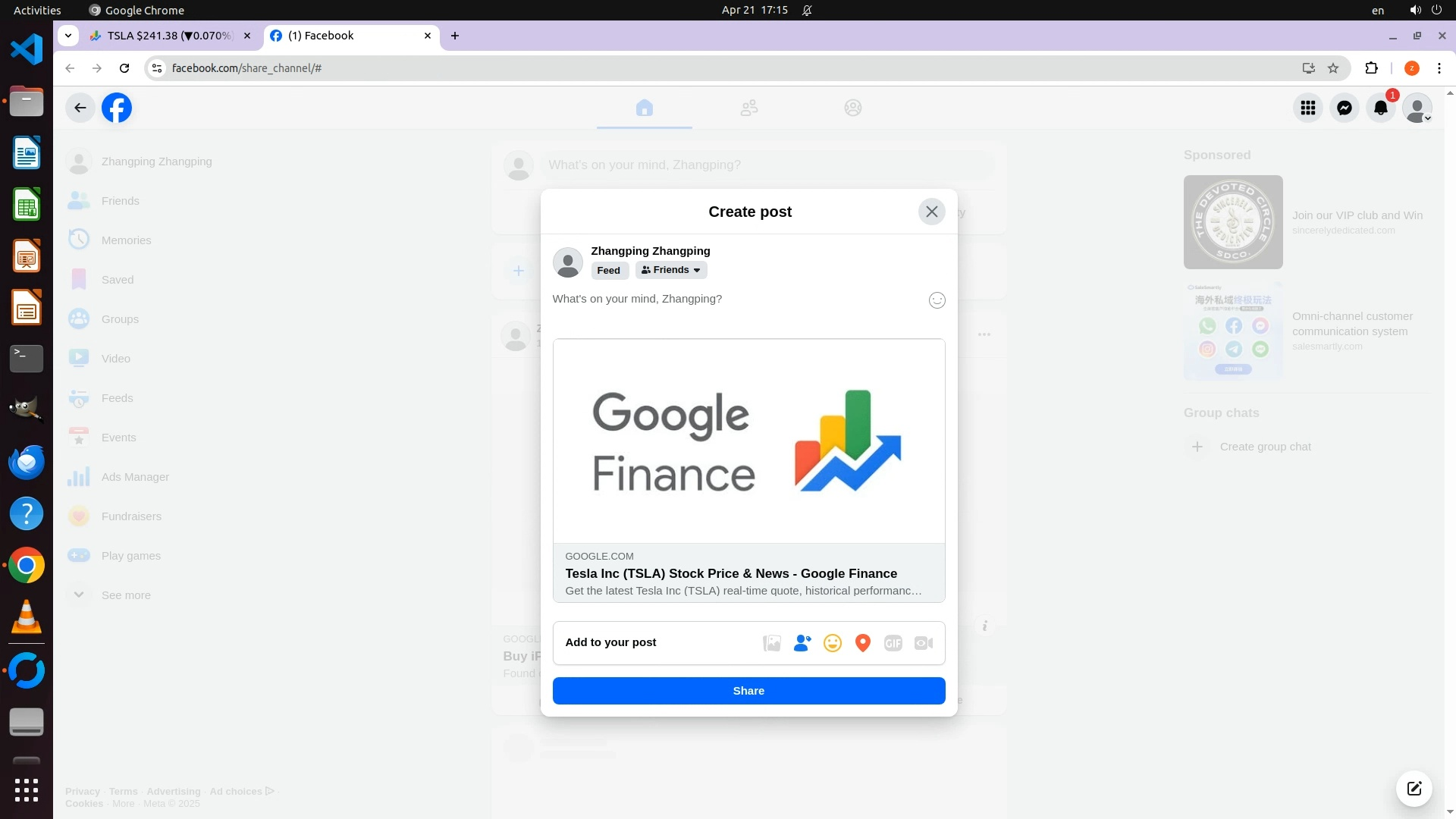Image resolution: width=1456 pixels, height=819 pixels.
Task: Click the Check in location pin icon
Action: pos(862,643)
